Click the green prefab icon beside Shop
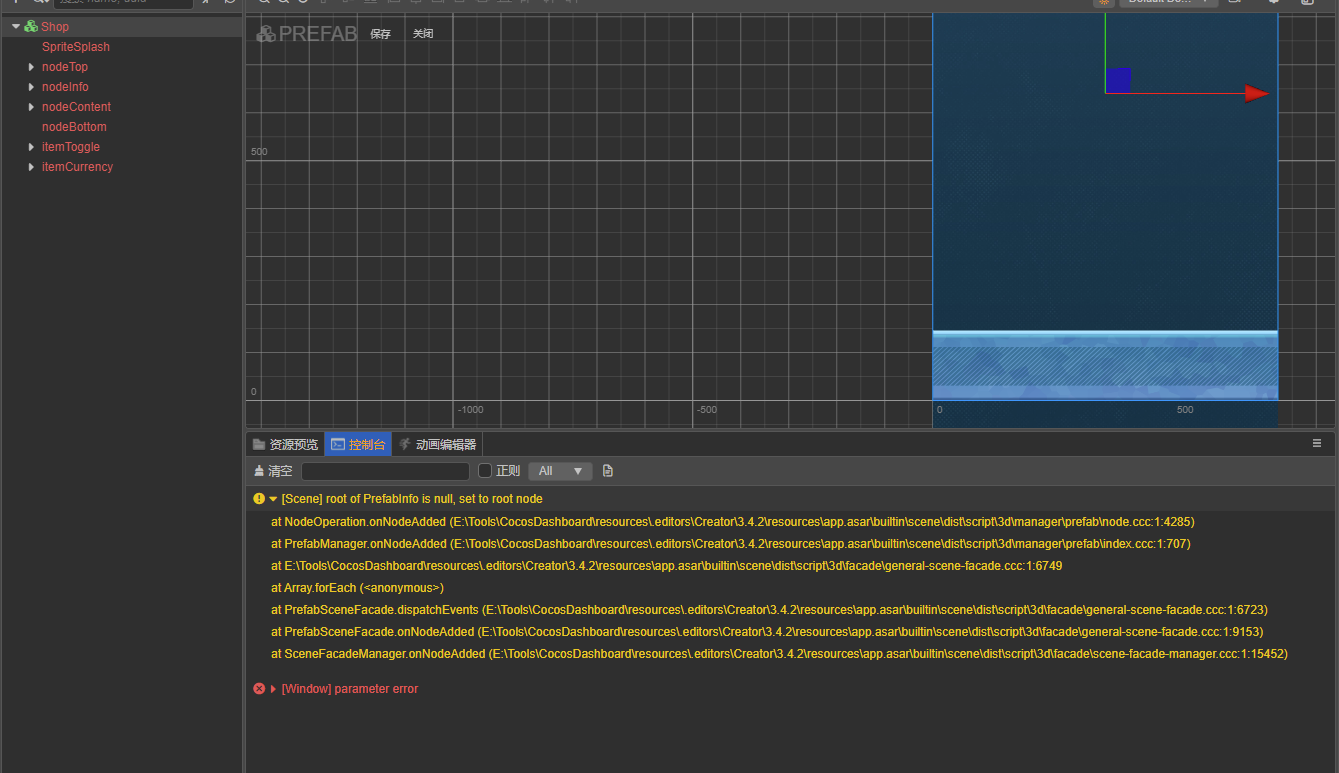Viewport: 1339px width, 773px height. (31, 27)
